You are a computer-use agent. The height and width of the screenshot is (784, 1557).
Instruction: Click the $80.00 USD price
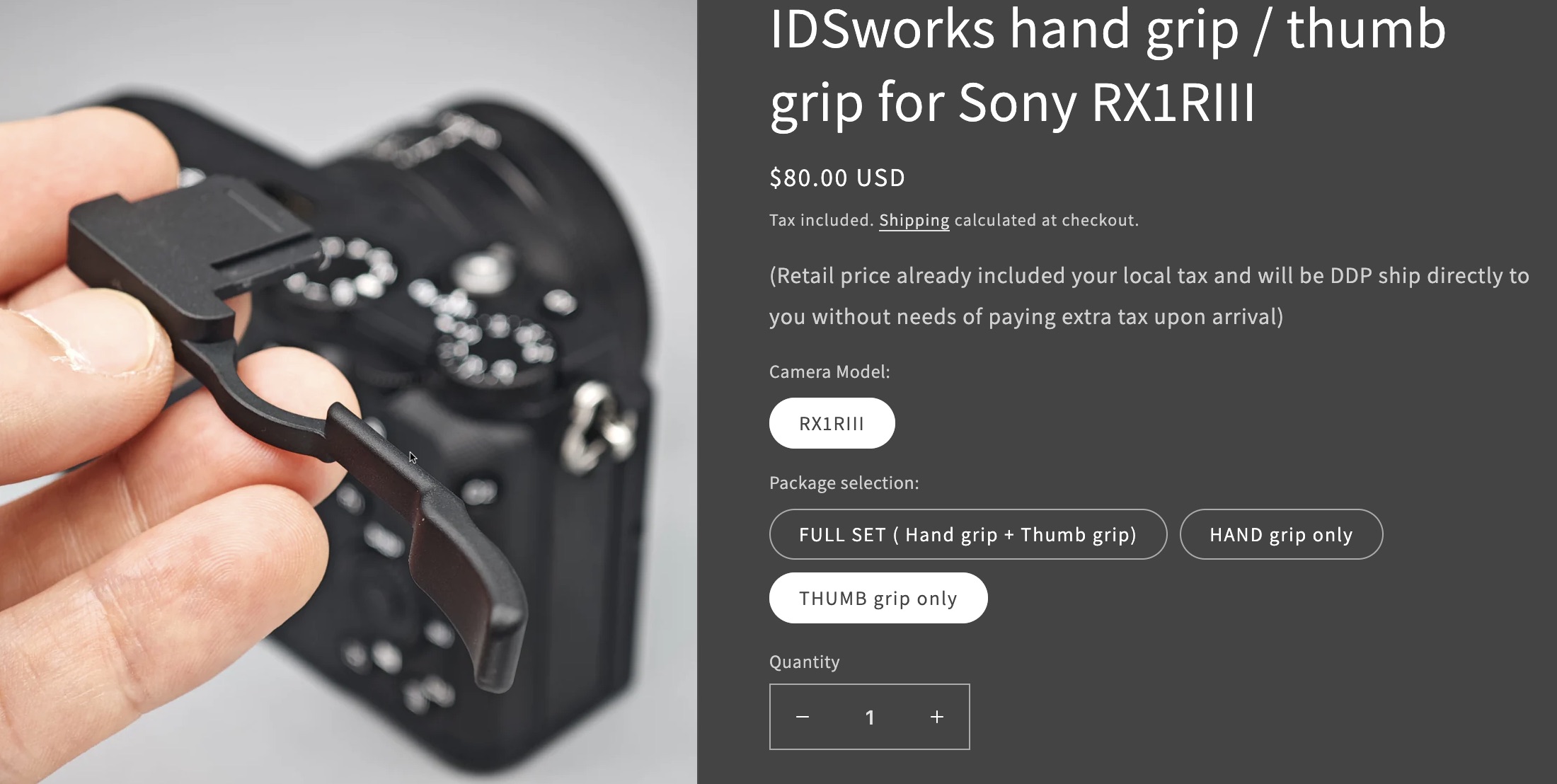pos(837,178)
